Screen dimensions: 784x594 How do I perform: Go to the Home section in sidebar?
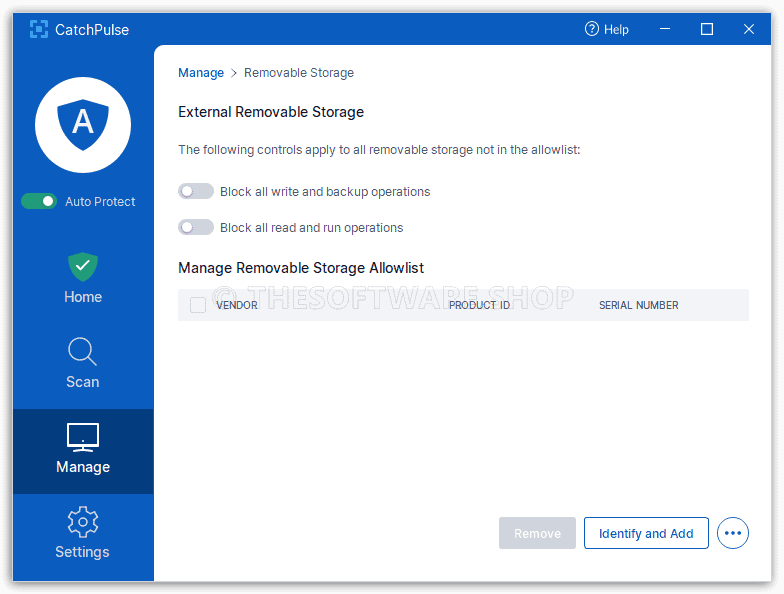pos(83,279)
